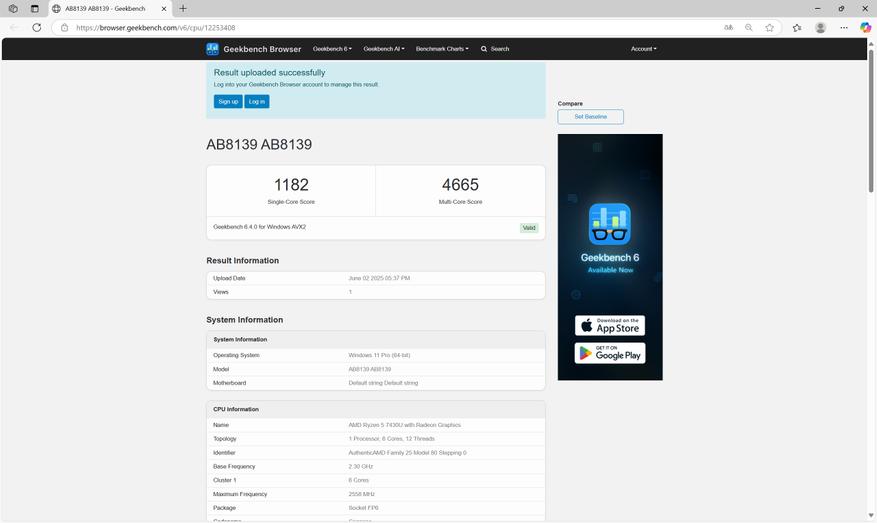Close the AB8139 Geekbench tab

tap(164, 8)
